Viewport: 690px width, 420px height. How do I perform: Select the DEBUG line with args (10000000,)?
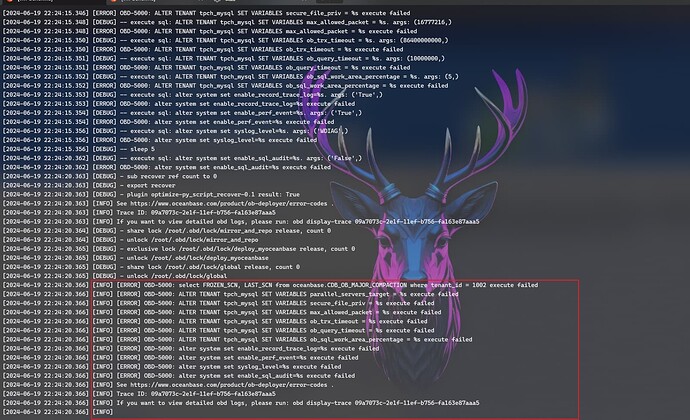click(x=224, y=58)
